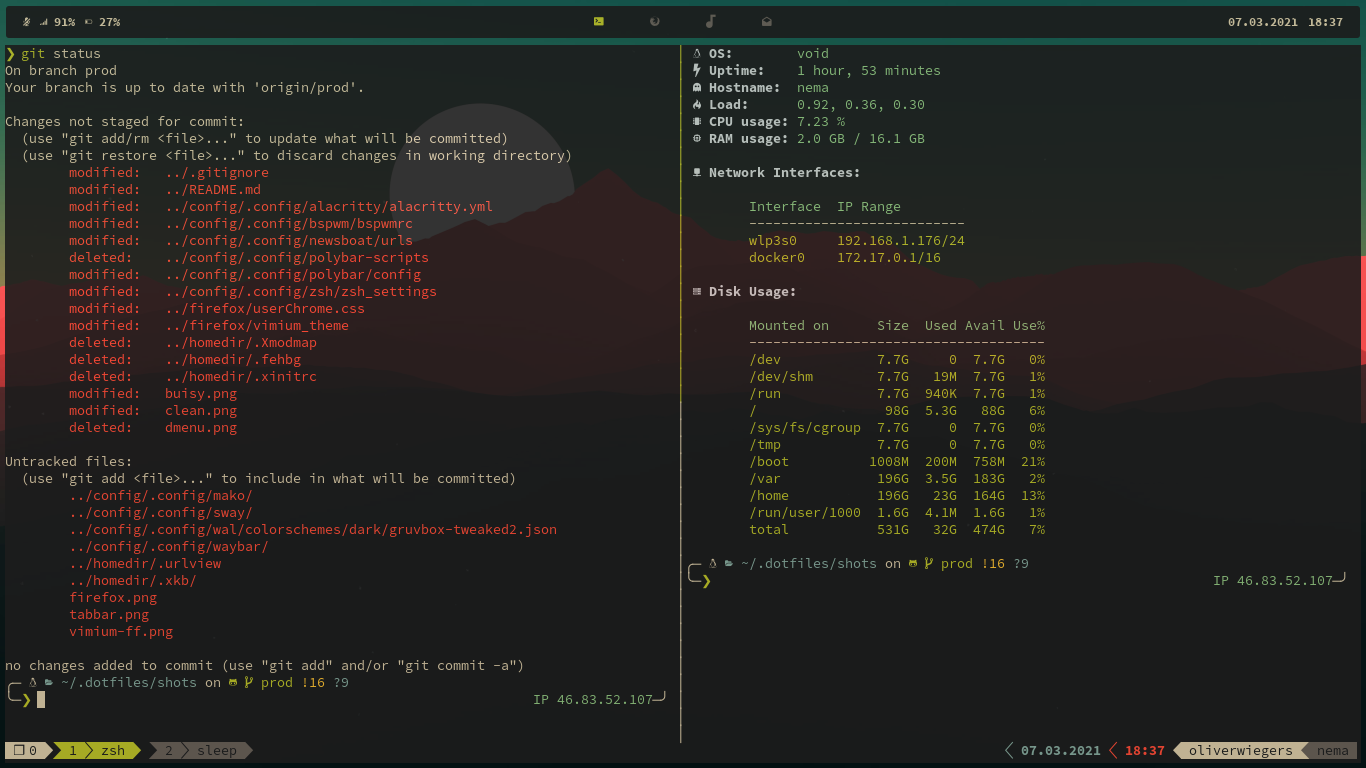Click the git branch icon in right pane prompt
Screen dimensions: 1366x768
coord(929,564)
